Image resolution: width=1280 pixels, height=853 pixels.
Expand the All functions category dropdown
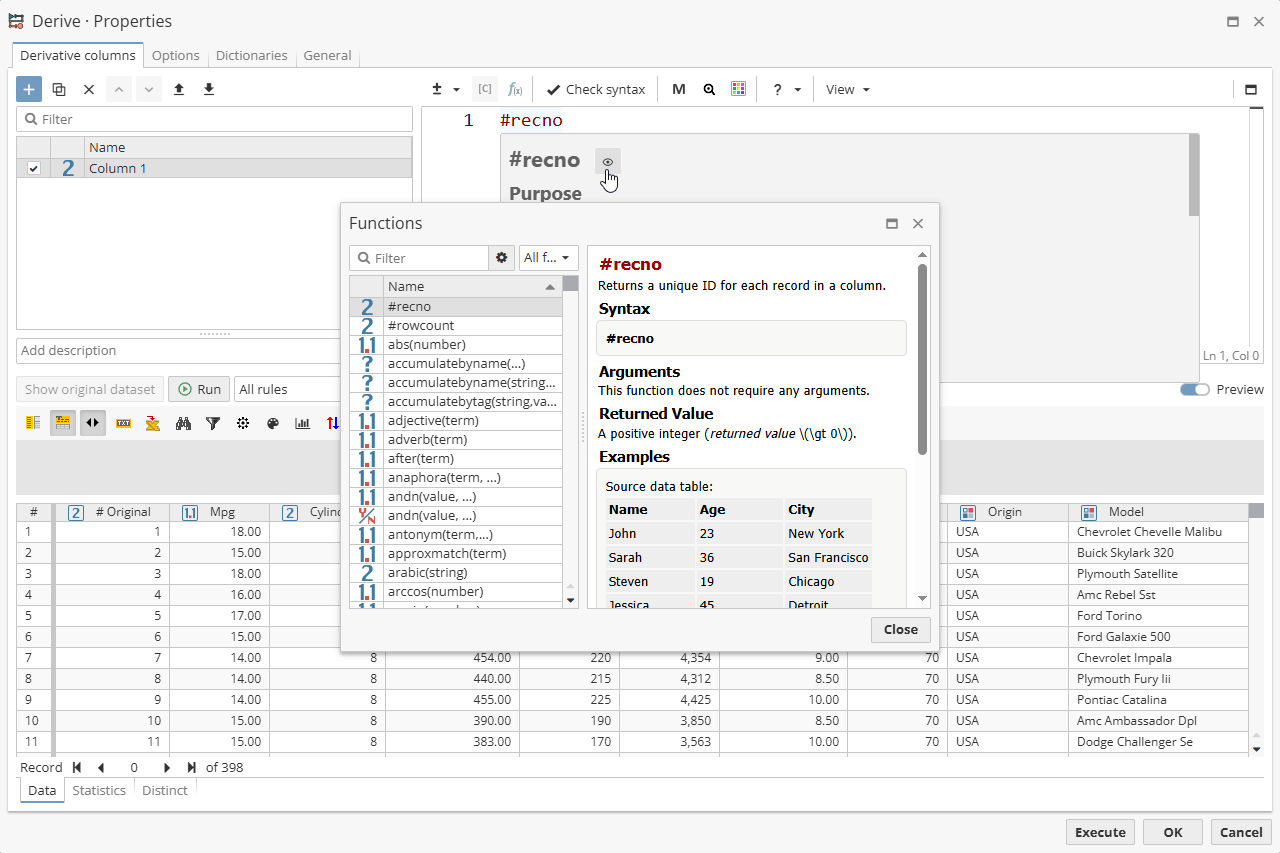548,258
